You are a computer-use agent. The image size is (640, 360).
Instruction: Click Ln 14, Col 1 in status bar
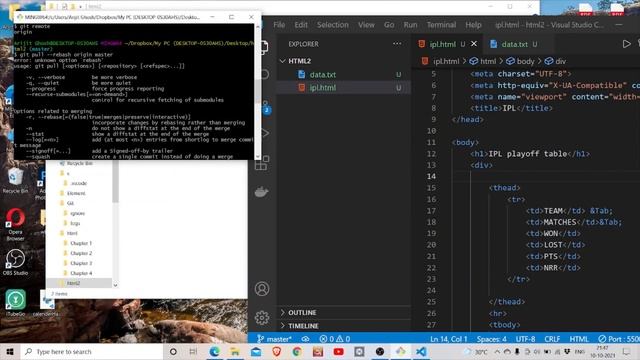point(449,339)
